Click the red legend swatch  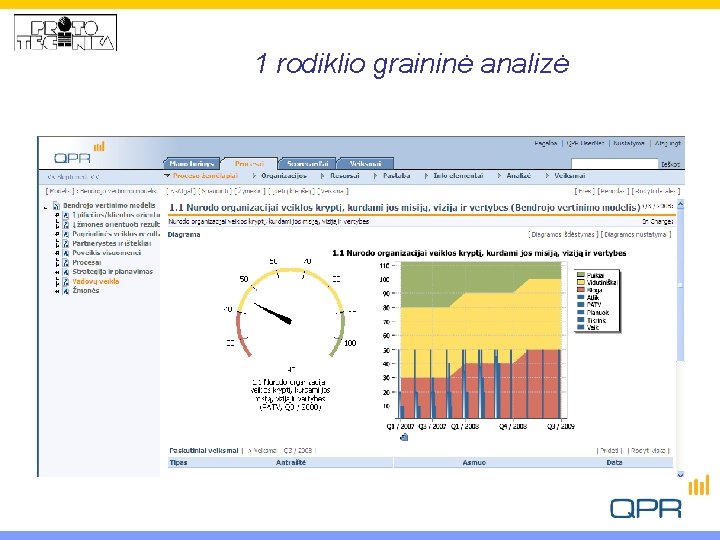(580, 290)
